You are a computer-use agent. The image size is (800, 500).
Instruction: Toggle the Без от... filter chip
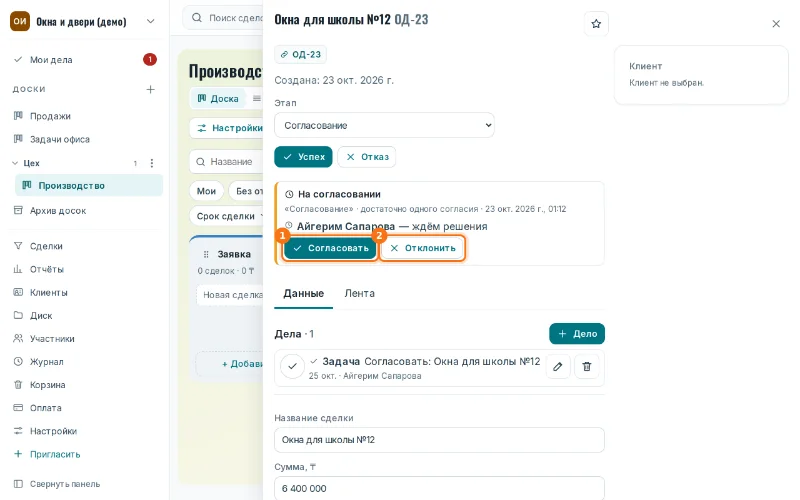click(x=246, y=191)
